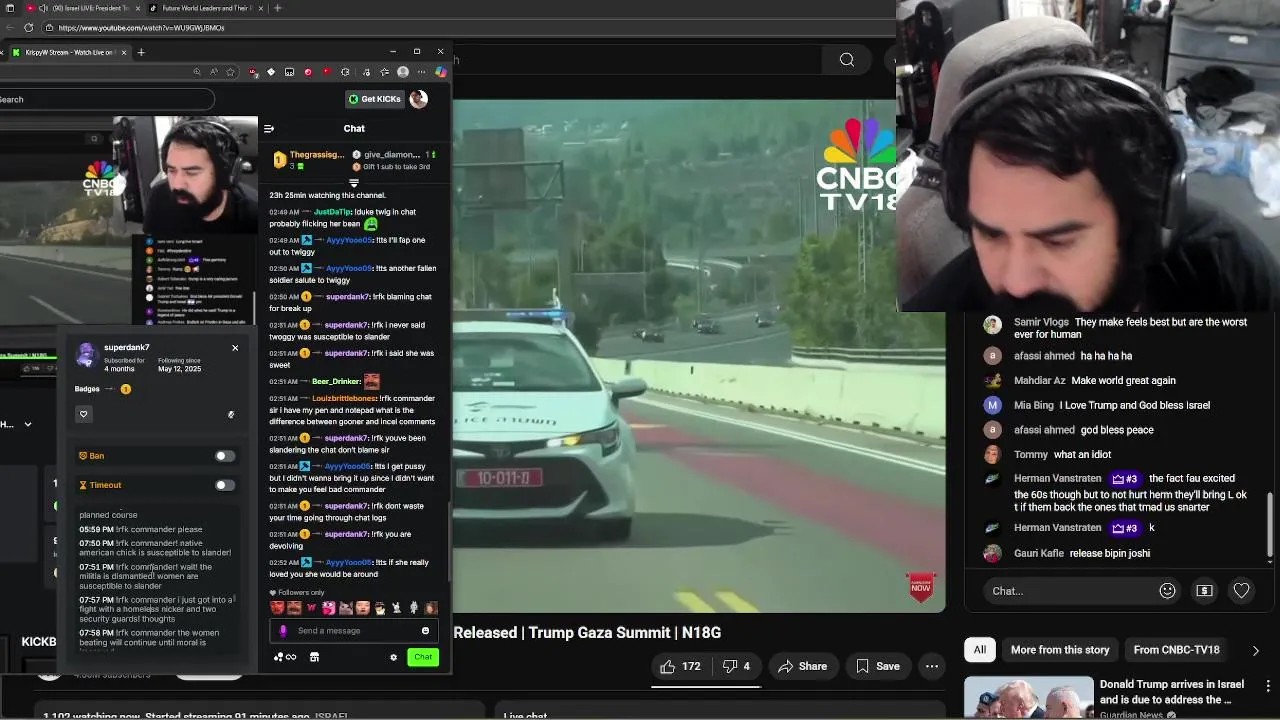This screenshot has width=1280, height=720.
Task: Open browser settings ellipsis in Kick window
Action: tap(422, 72)
